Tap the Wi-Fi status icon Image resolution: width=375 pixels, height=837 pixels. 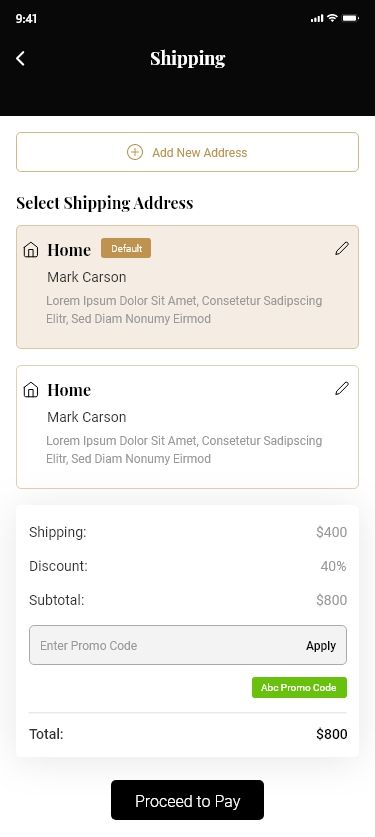332,18
